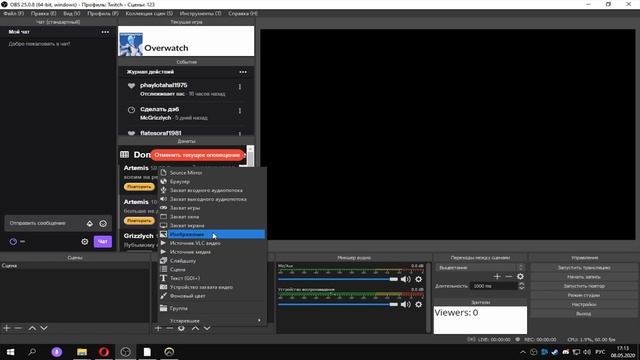The image size is (640, 360).
Task: Choose Фоновый цвет source entry
Action: pyautogui.click(x=212, y=296)
